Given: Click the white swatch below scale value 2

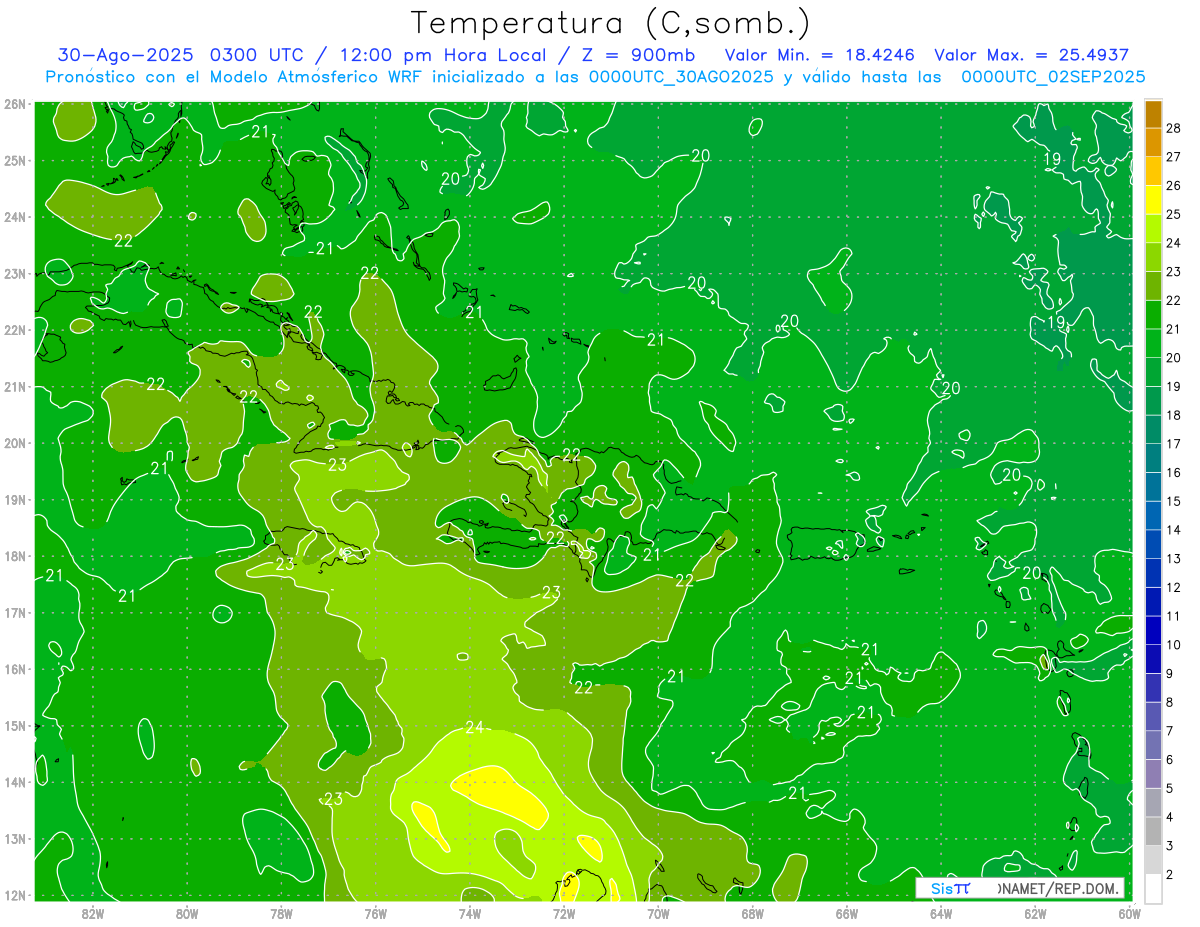Looking at the screenshot, I should tap(1153, 887).
